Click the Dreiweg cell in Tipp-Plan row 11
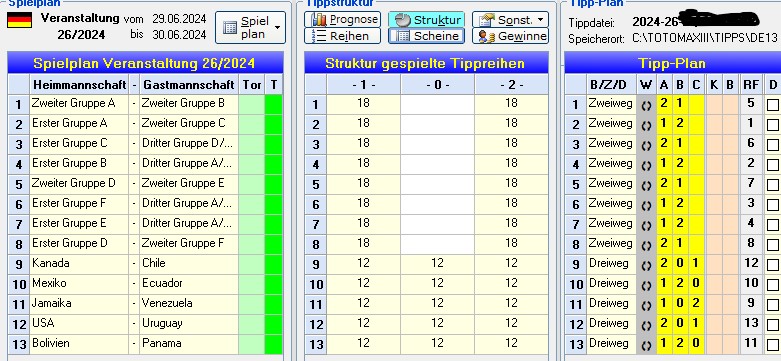Viewport: 781px width, 361px height. (612, 304)
